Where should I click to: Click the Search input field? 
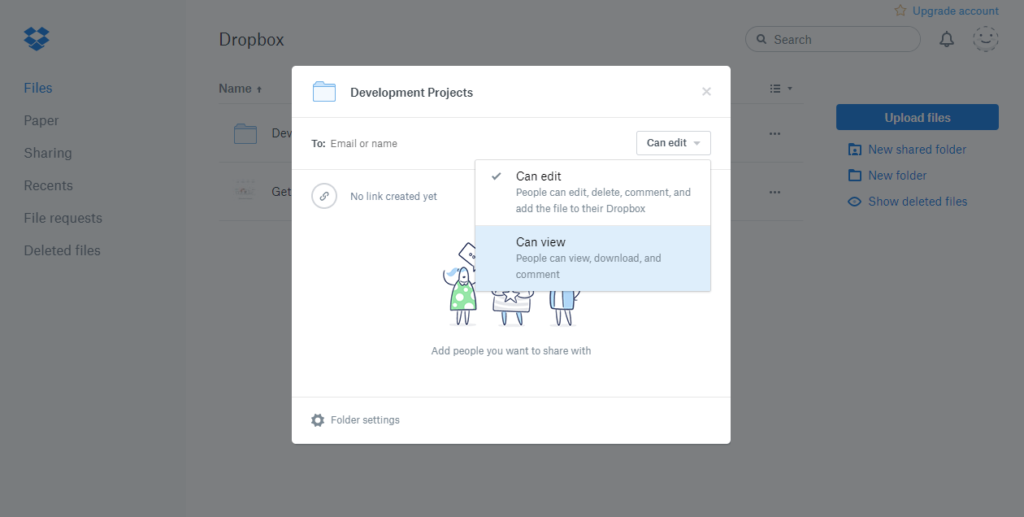(833, 39)
